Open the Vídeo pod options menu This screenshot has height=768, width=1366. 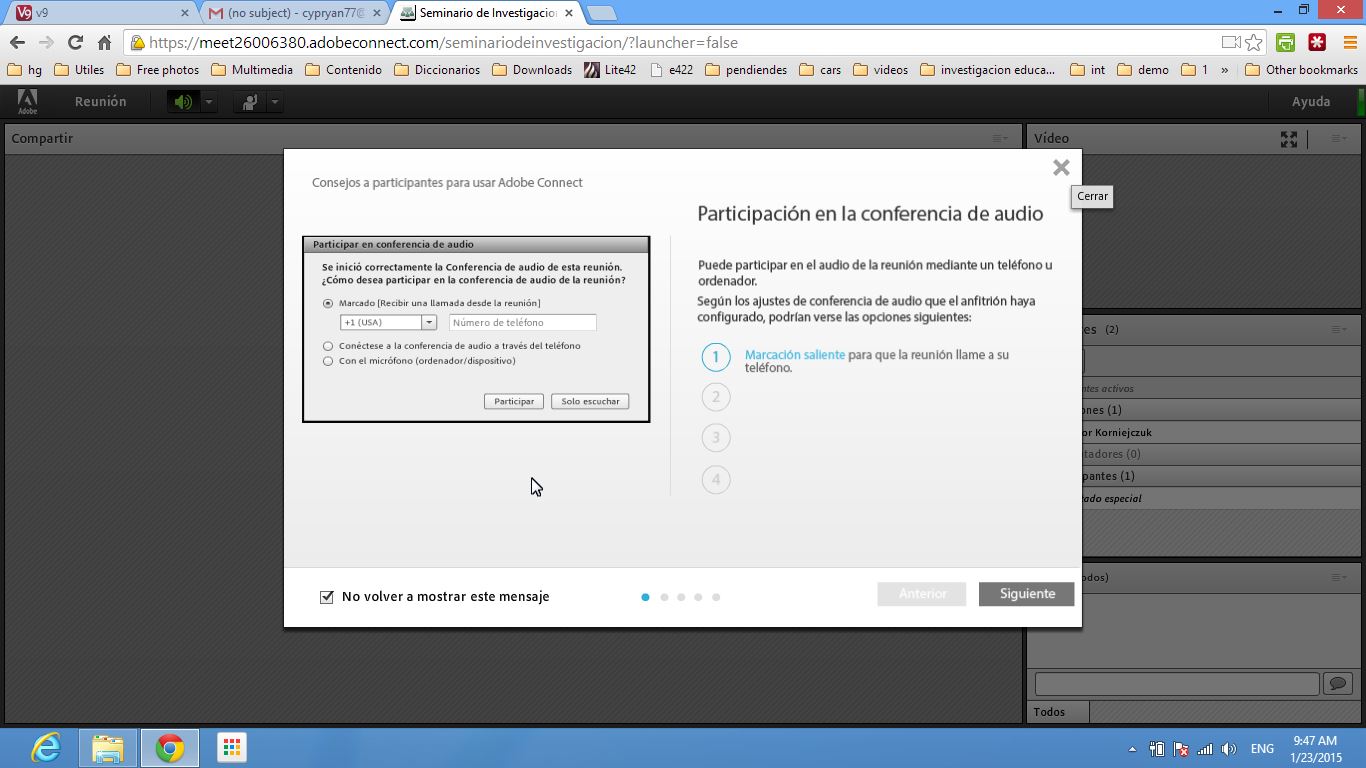point(1339,138)
